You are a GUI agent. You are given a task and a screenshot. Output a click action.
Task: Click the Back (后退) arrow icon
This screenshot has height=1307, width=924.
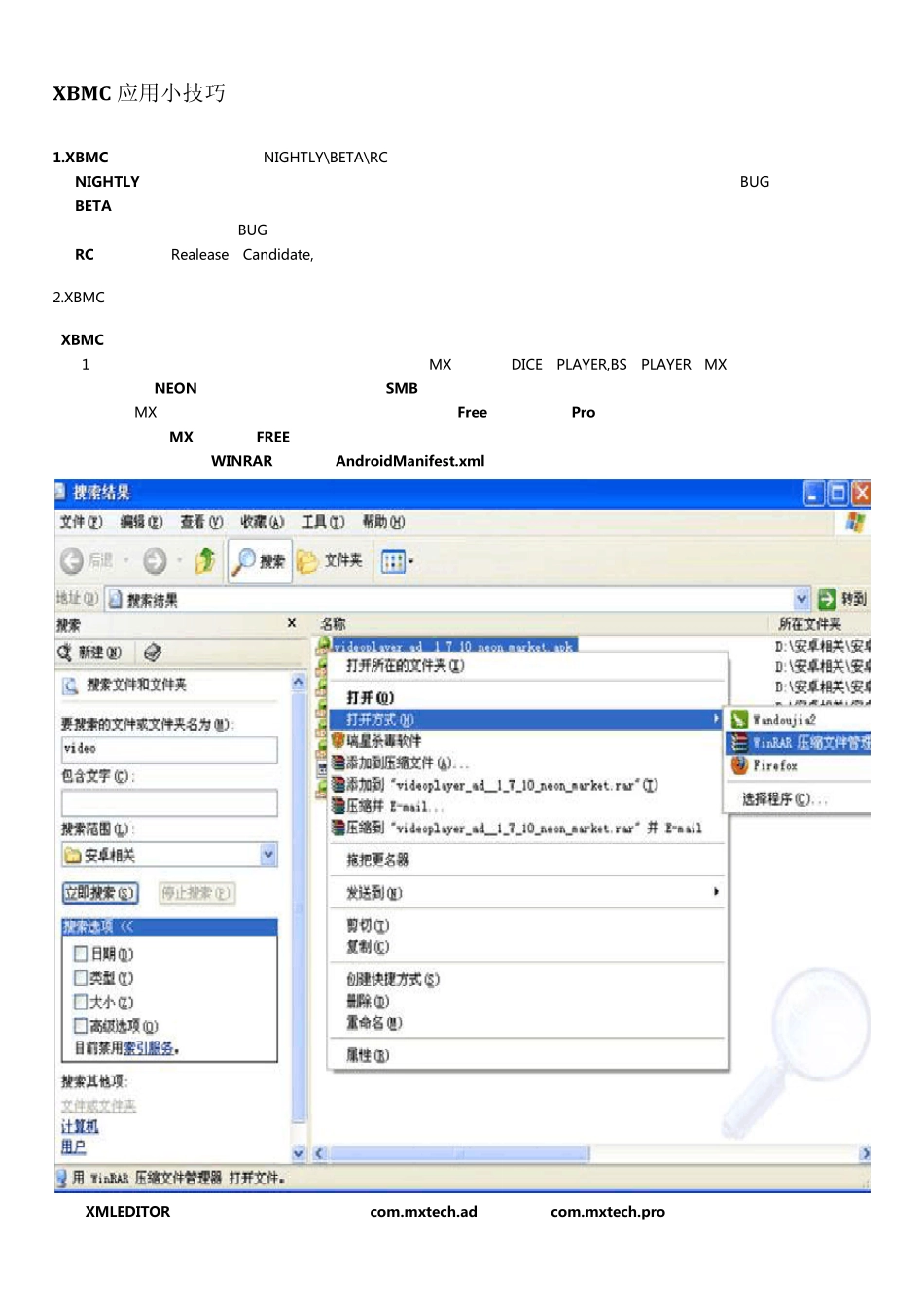pyautogui.click(x=72, y=560)
